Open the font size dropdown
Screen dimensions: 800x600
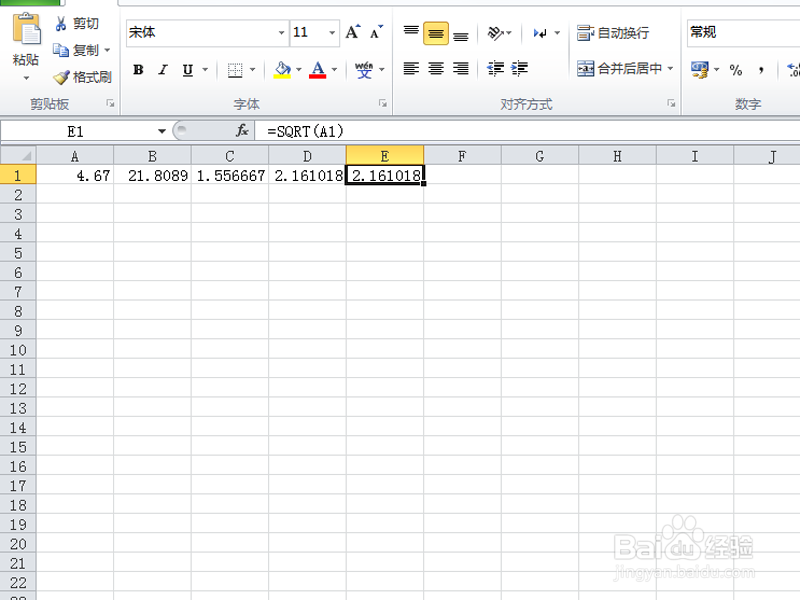coord(332,33)
